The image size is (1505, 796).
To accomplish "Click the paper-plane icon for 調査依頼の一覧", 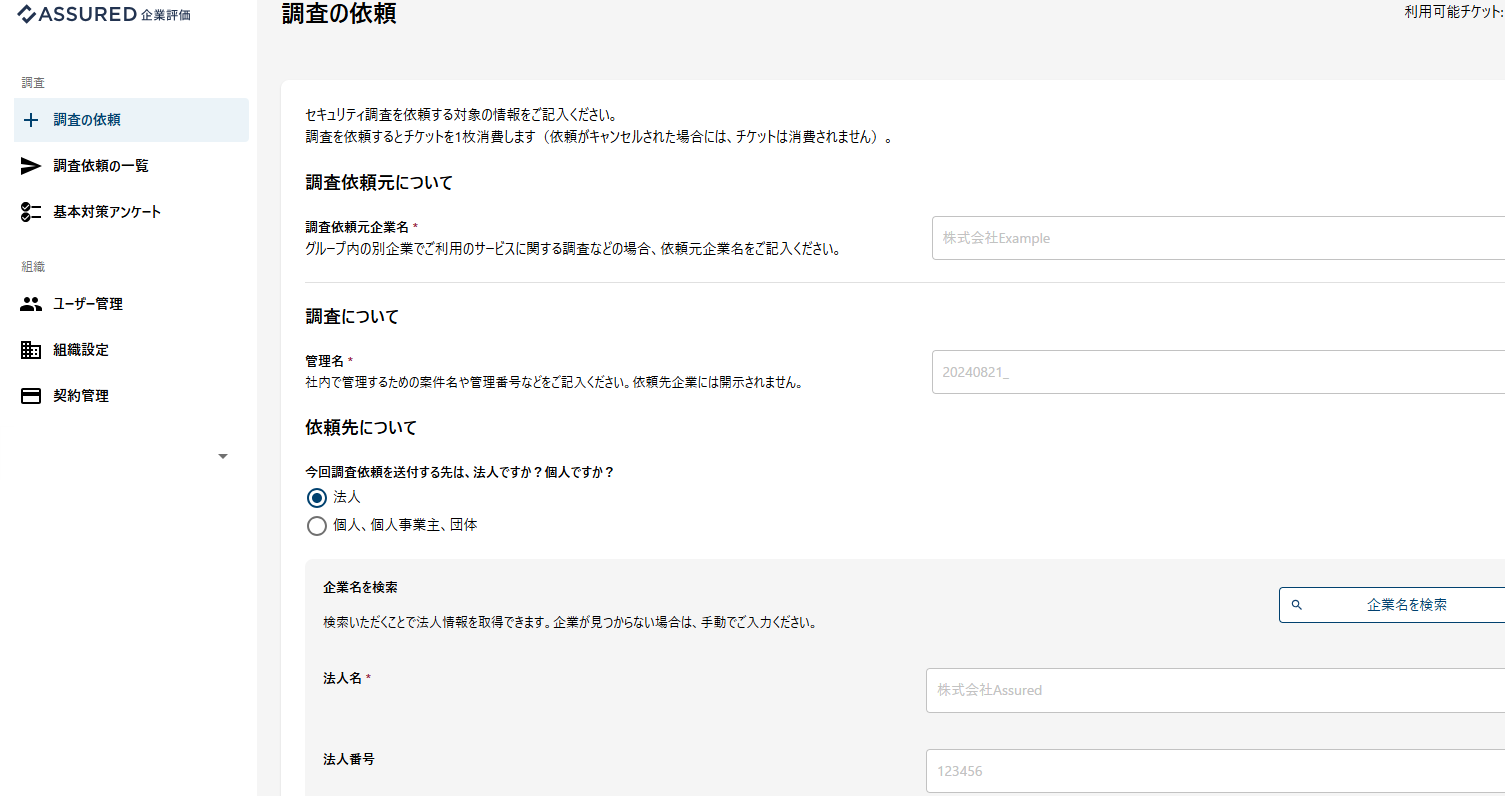I will click(x=31, y=166).
